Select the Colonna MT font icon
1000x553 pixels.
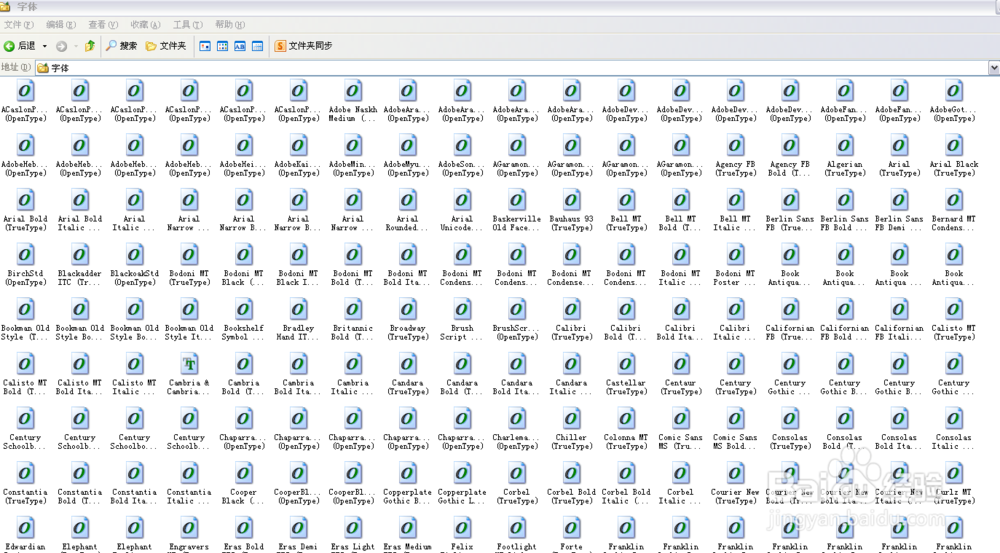pos(626,420)
